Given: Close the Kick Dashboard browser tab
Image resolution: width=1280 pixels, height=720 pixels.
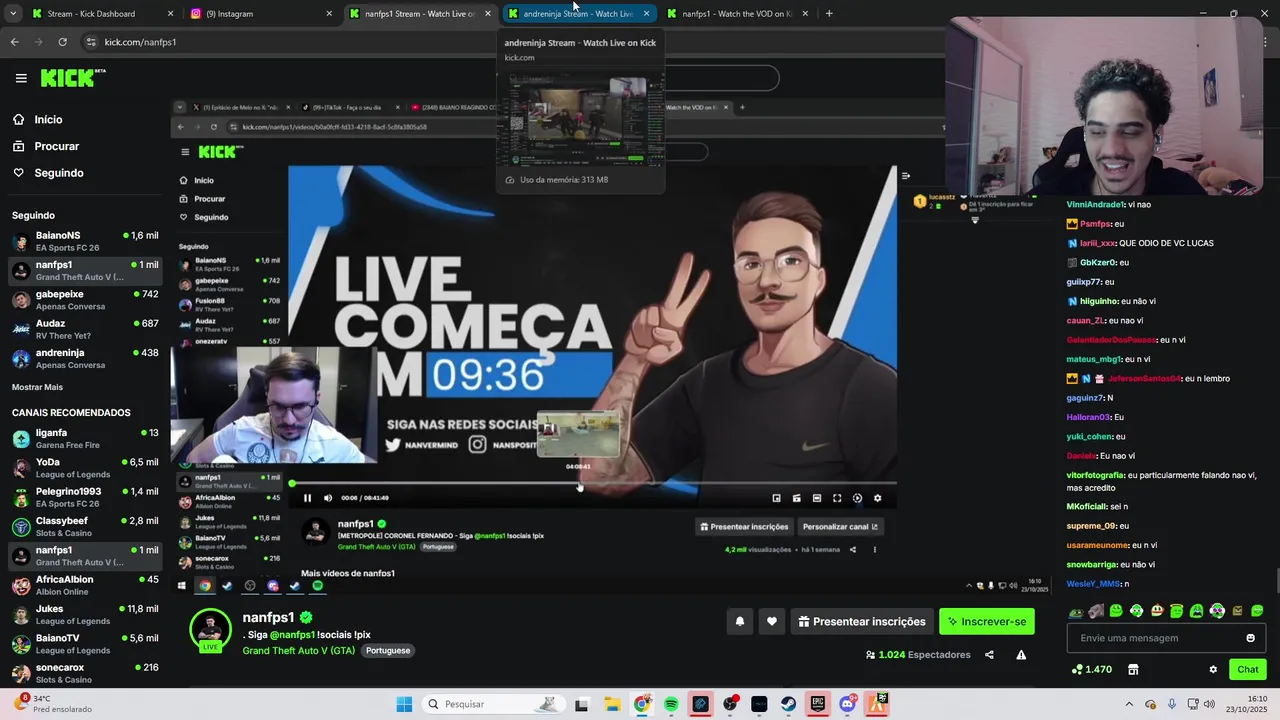Looking at the screenshot, I should point(170,14).
